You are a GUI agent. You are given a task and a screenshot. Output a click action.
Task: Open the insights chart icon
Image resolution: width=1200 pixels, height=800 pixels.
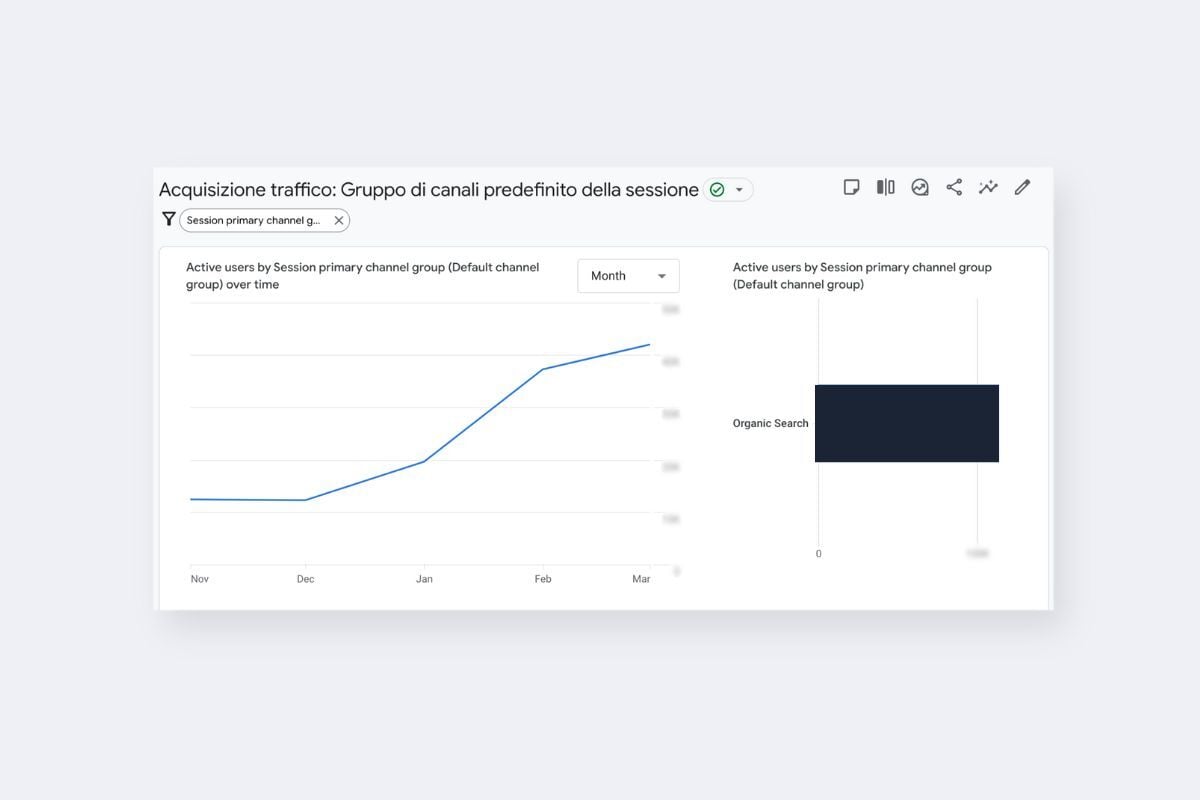pos(920,187)
